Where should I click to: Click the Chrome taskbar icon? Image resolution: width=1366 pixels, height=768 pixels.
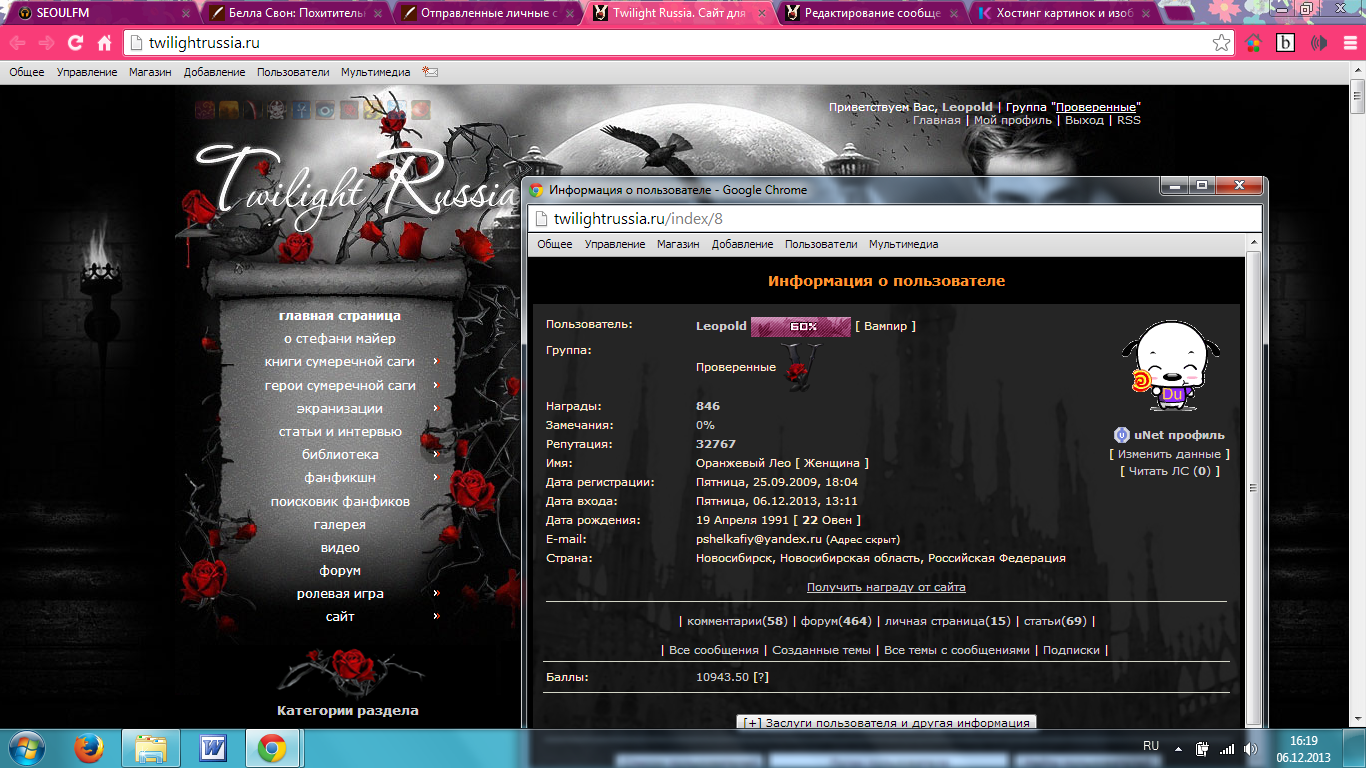[x=272, y=748]
